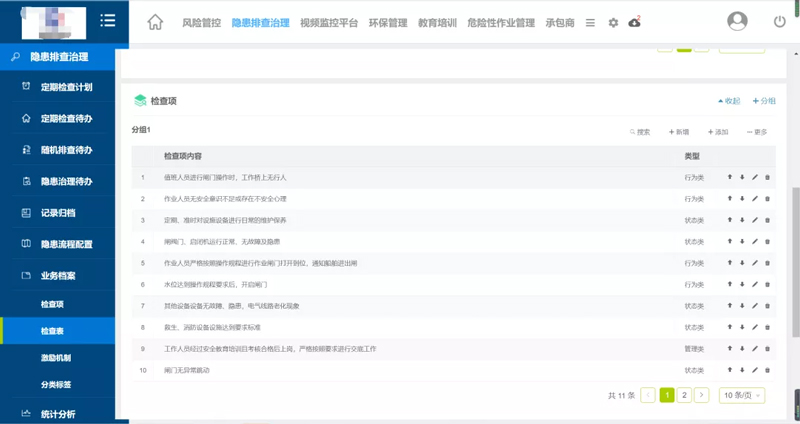Select 定期检查计划 in the sidebar
Image resolution: width=800 pixels, height=424 pixels.
[66, 87]
